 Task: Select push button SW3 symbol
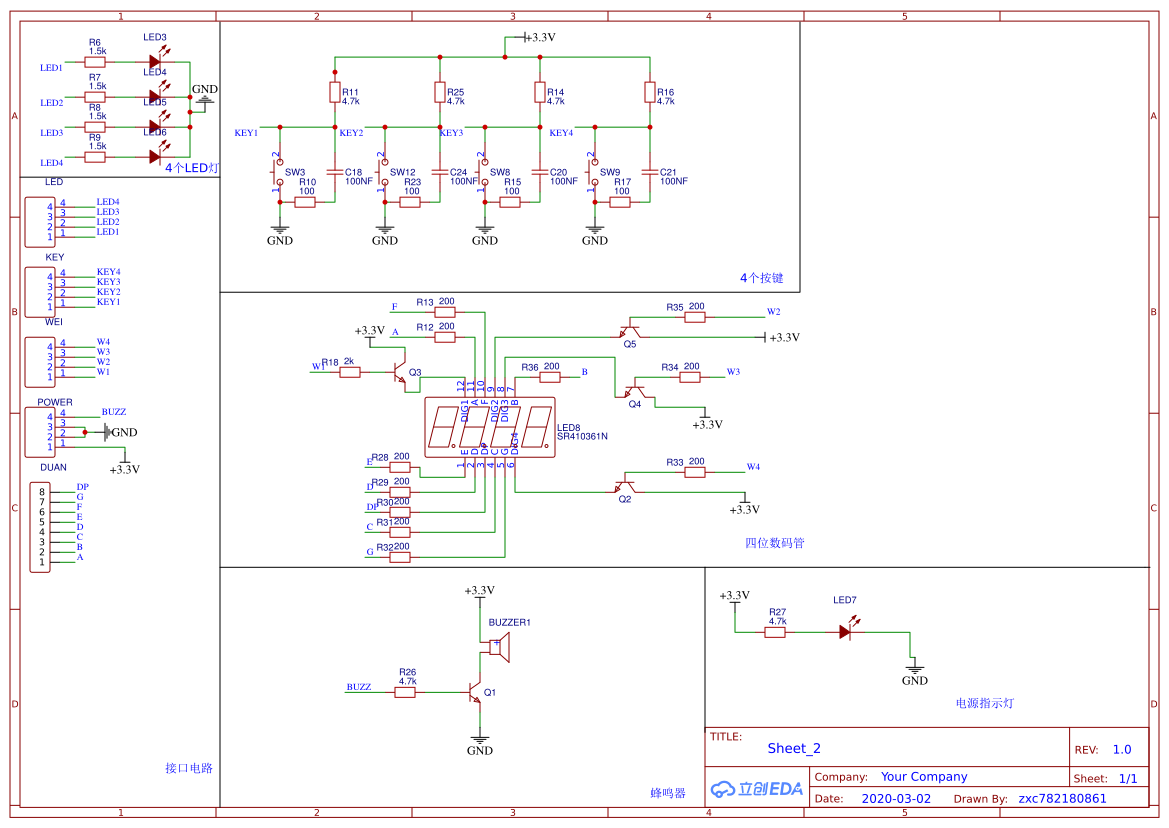pyautogui.click(x=277, y=173)
